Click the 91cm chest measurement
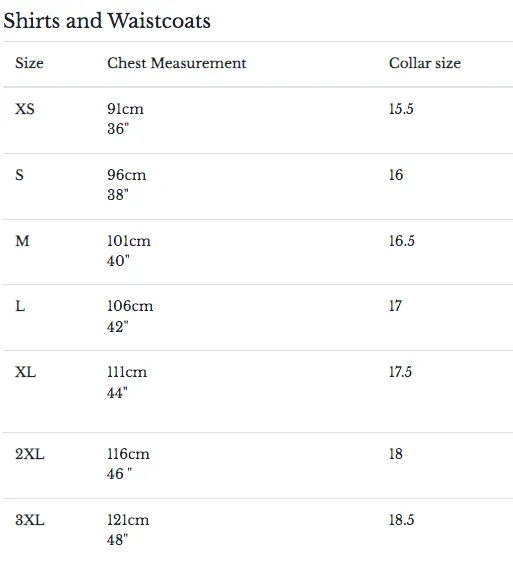This screenshot has height=570, width=513. (125, 109)
